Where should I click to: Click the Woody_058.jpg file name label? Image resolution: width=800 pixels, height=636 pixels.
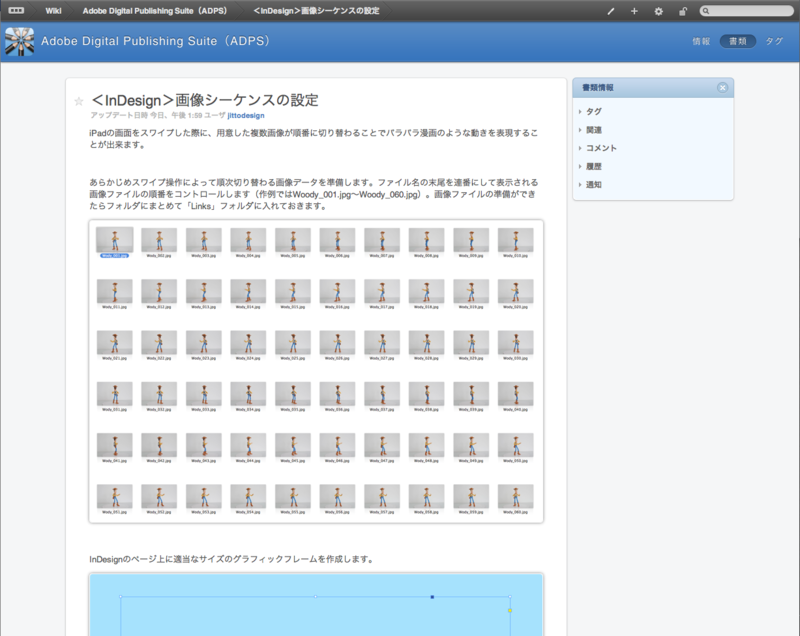point(427,512)
